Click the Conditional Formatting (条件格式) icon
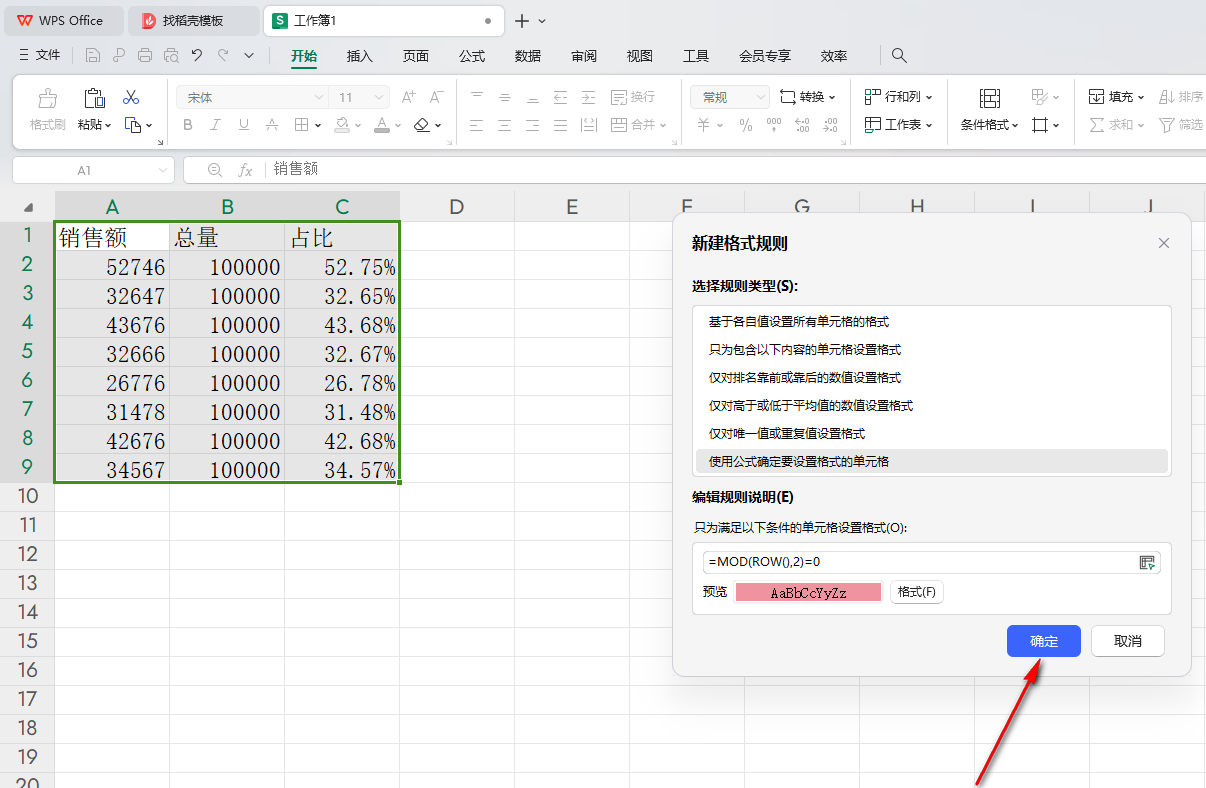The width and height of the screenshot is (1206, 788). 989,98
